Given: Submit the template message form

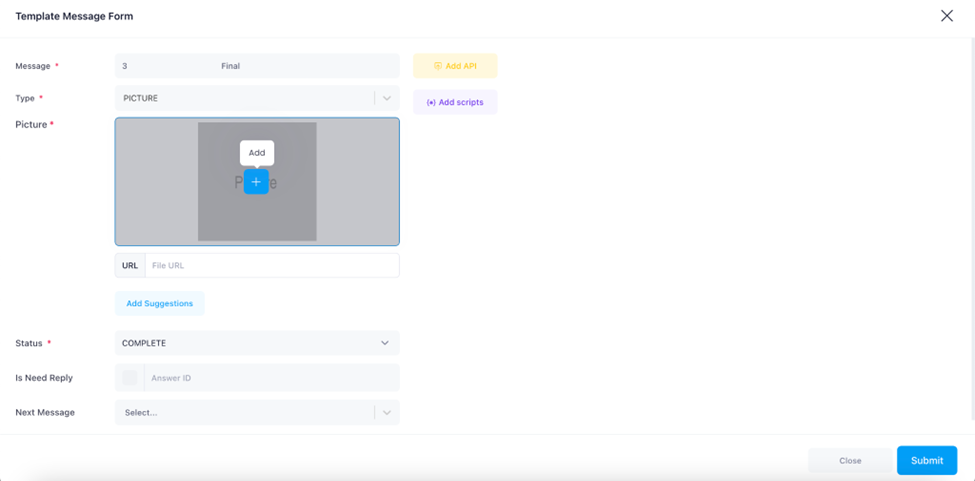Looking at the screenshot, I should coord(926,460).
